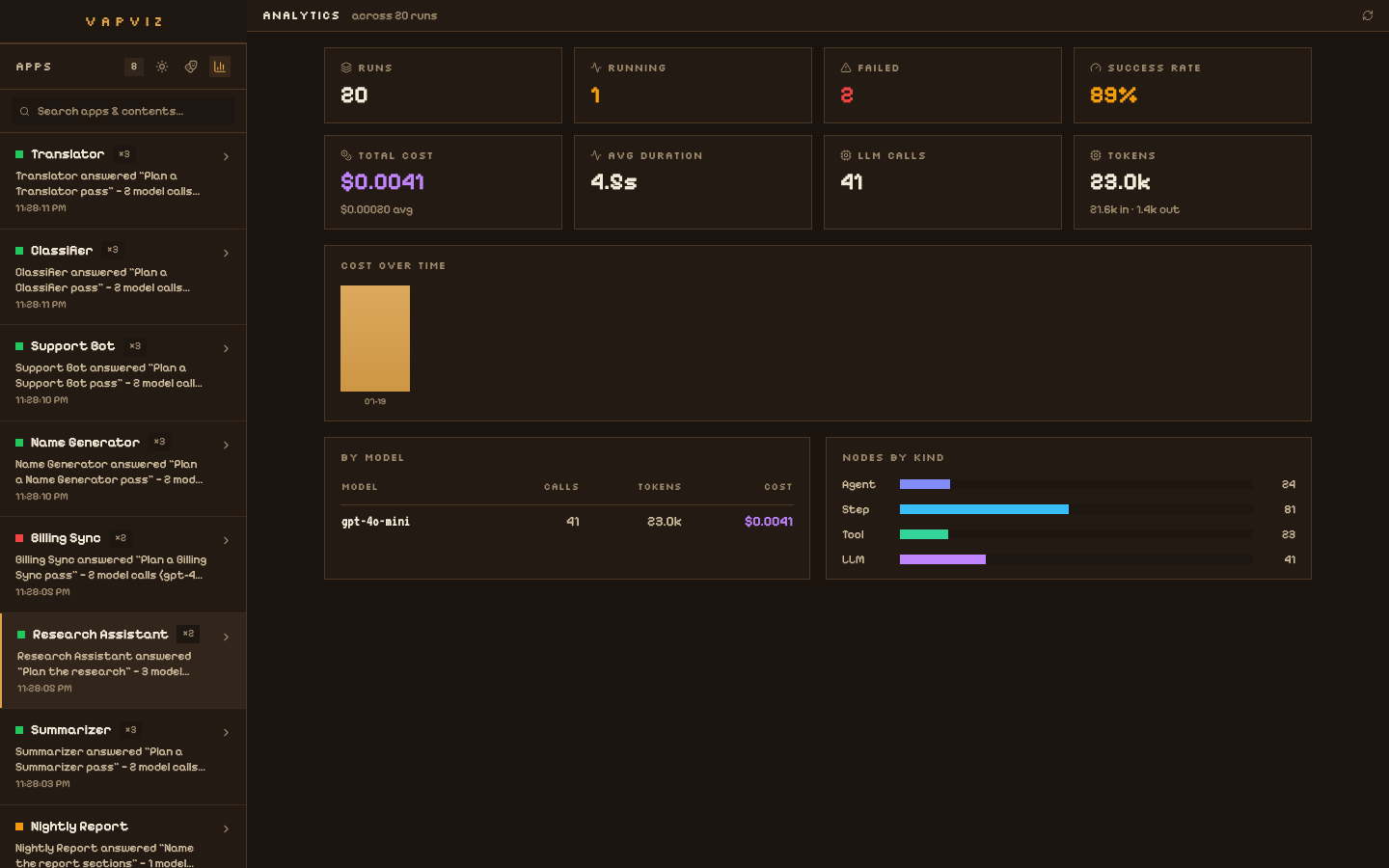Click the green status square beside Translator

[19, 154]
